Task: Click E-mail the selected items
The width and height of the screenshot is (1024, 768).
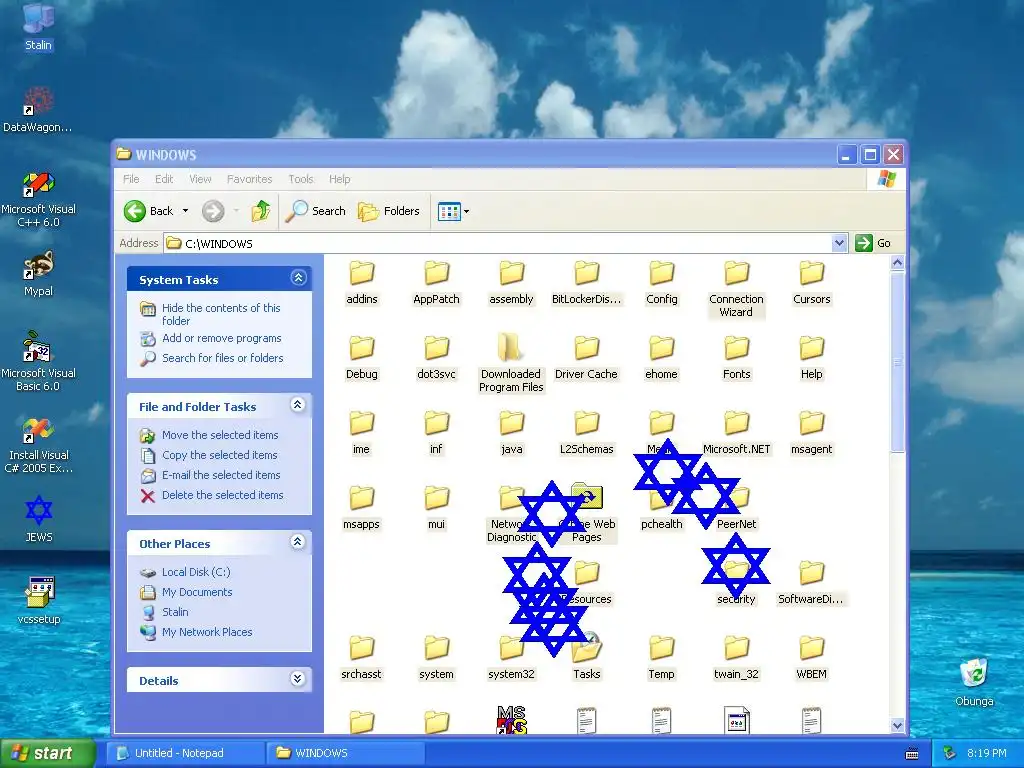Action: [221, 475]
